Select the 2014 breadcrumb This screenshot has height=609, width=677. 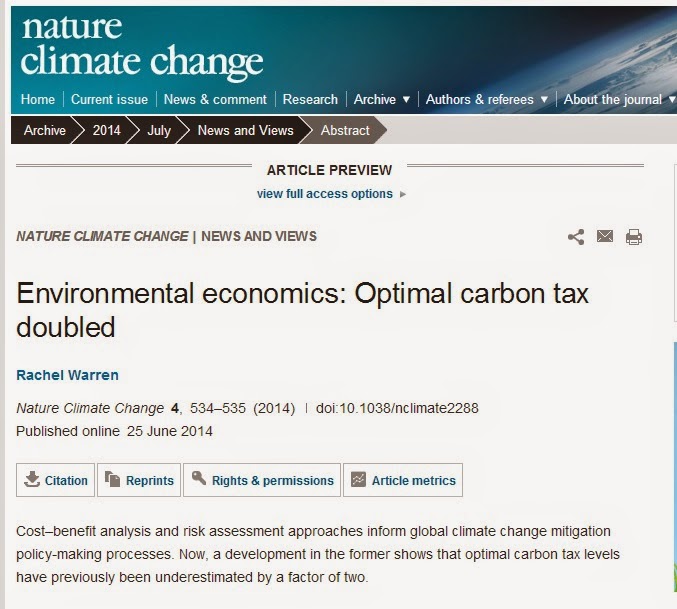coord(106,130)
